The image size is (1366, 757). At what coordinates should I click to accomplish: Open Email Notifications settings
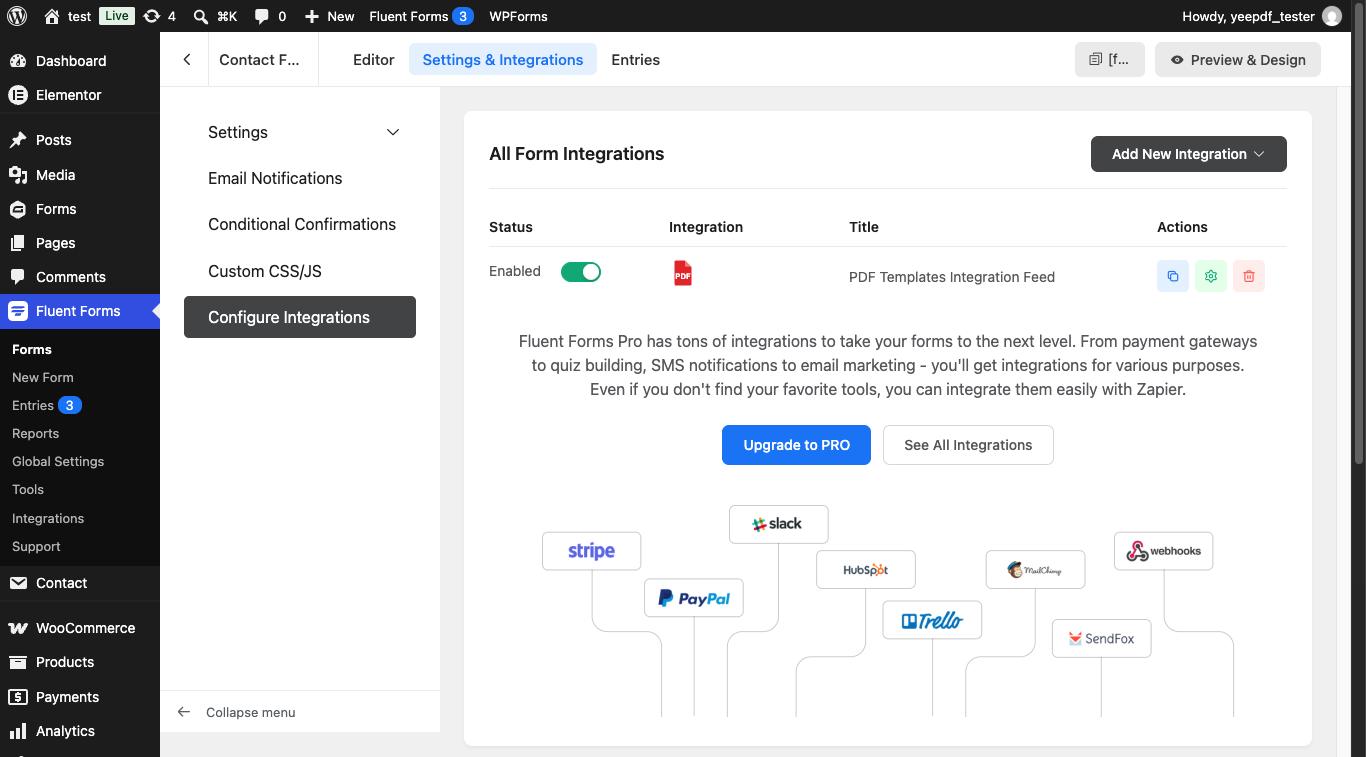coord(275,178)
